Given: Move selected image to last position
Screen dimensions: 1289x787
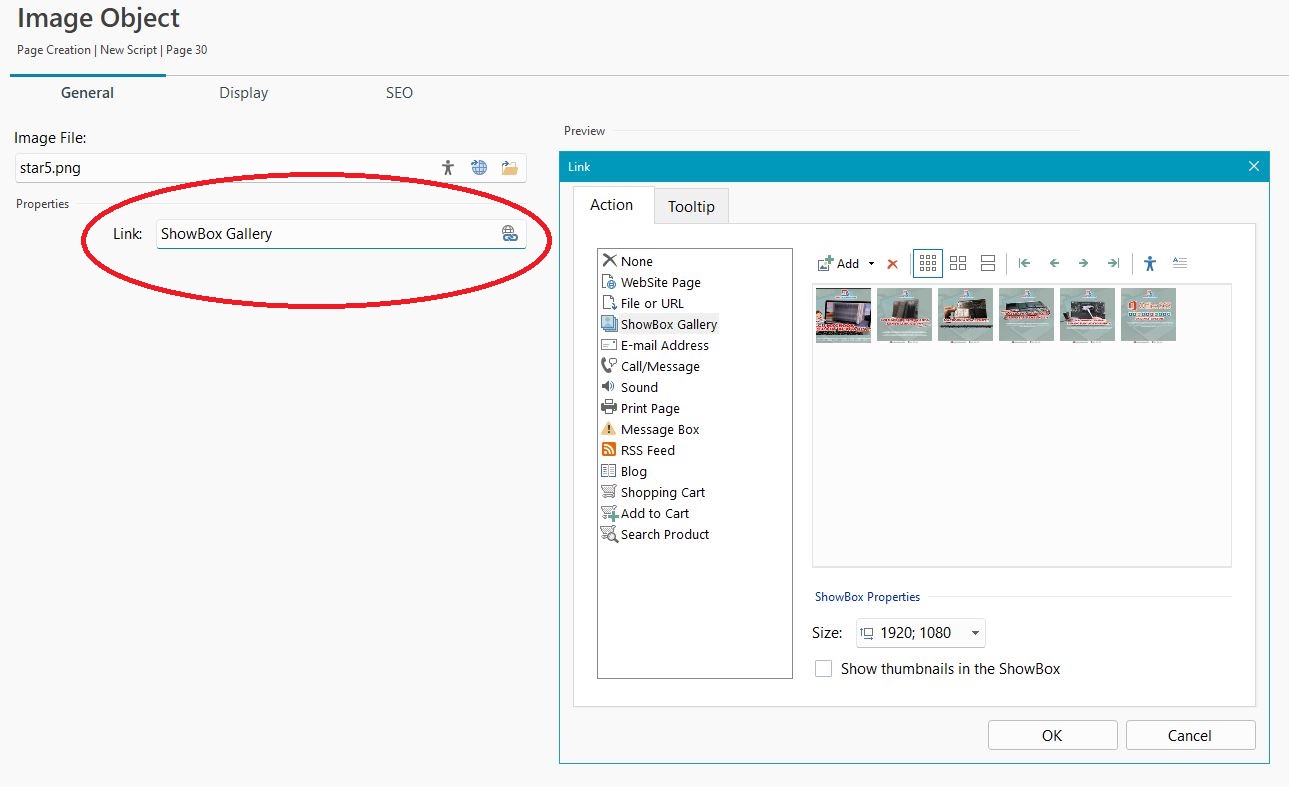Looking at the screenshot, I should point(1113,263).
